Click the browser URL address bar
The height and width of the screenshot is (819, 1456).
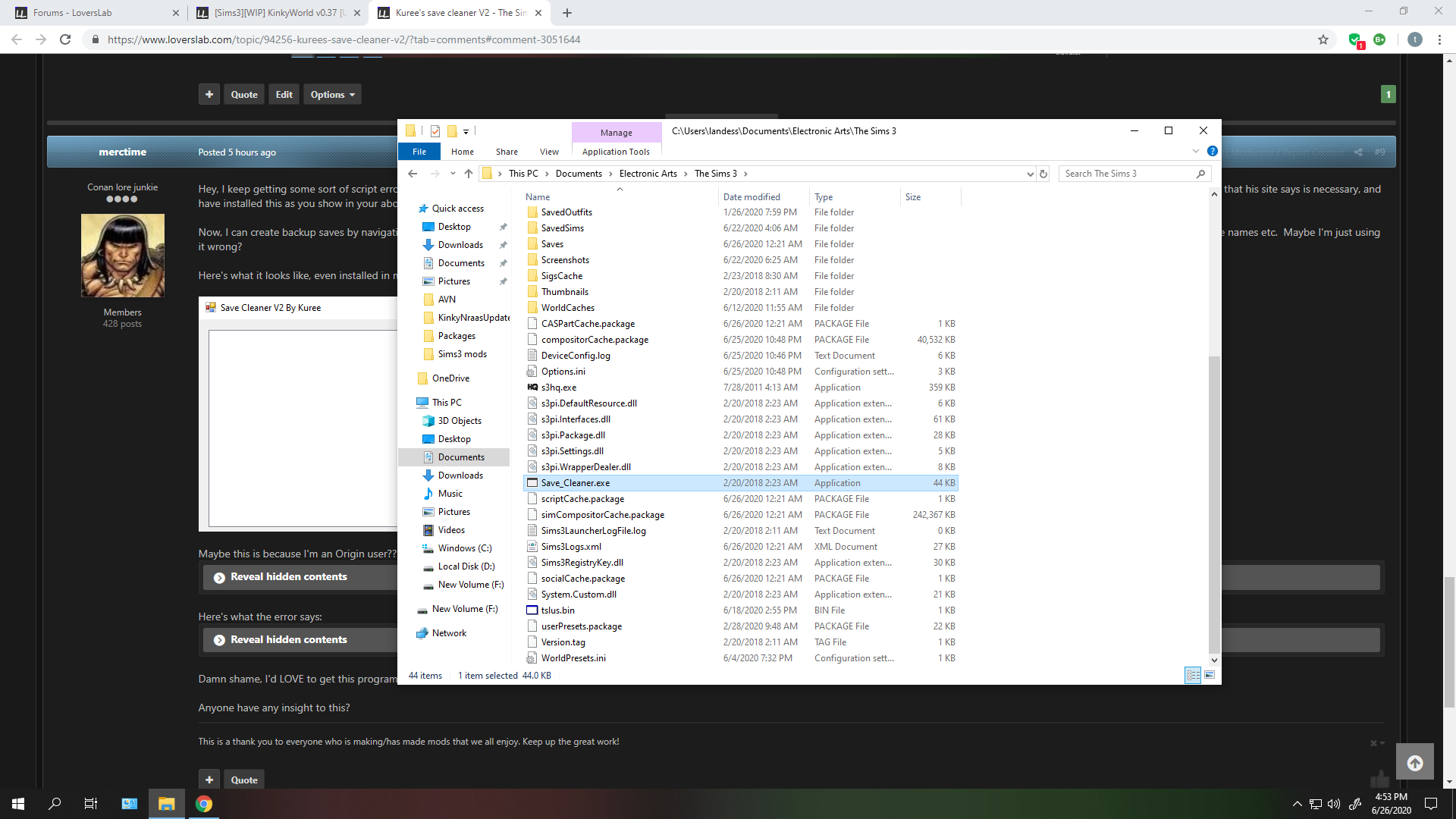701,39
